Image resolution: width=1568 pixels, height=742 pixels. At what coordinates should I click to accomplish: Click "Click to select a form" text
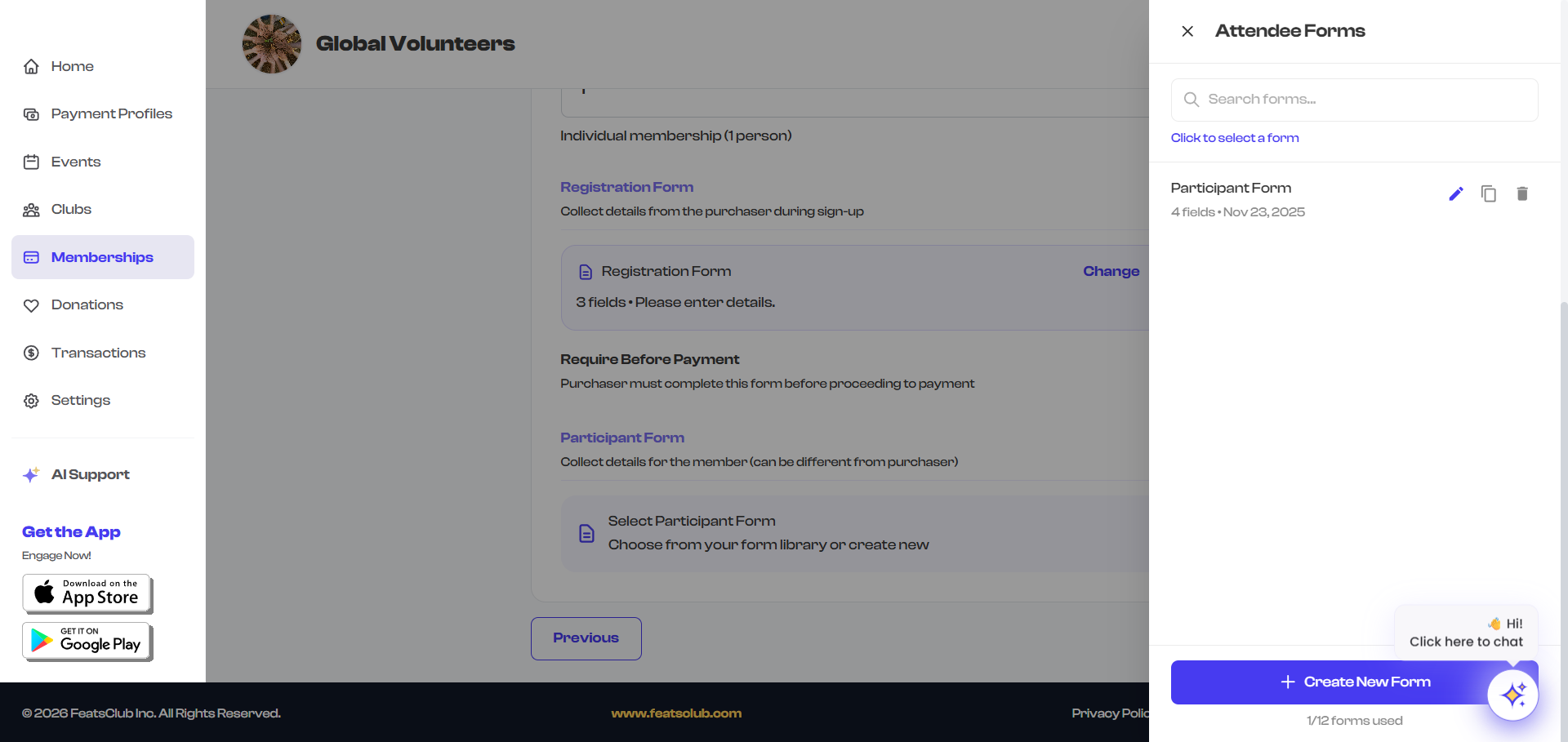pos(1235,138)
